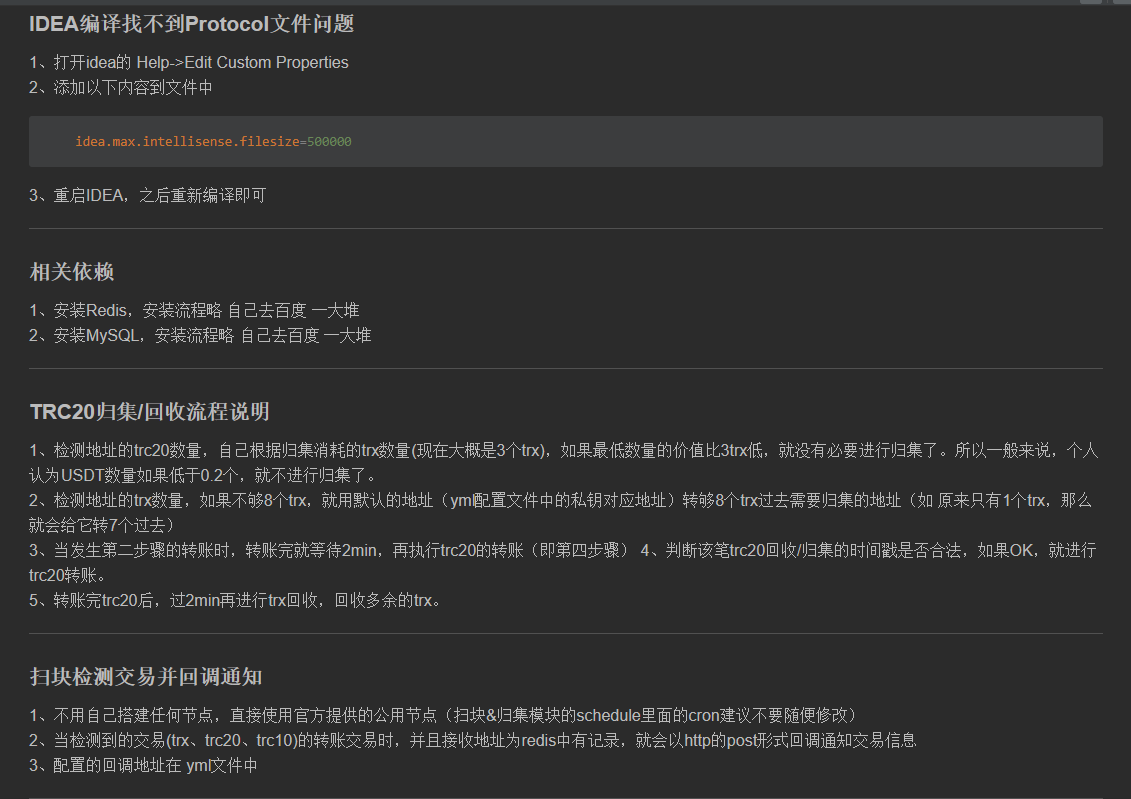Click the vertical scrollbar on the right edge
The width and height of the screenshot is (1131, 799).
[x=1125, y=400]
